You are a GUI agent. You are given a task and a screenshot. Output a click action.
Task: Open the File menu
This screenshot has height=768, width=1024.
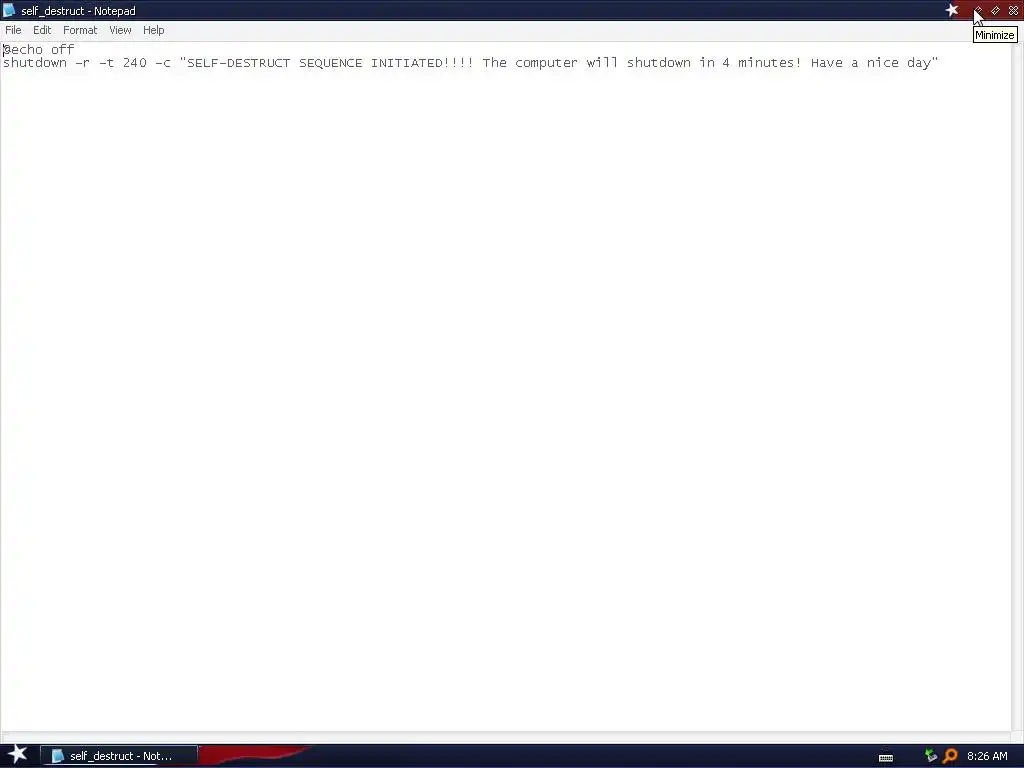(13, 30)
